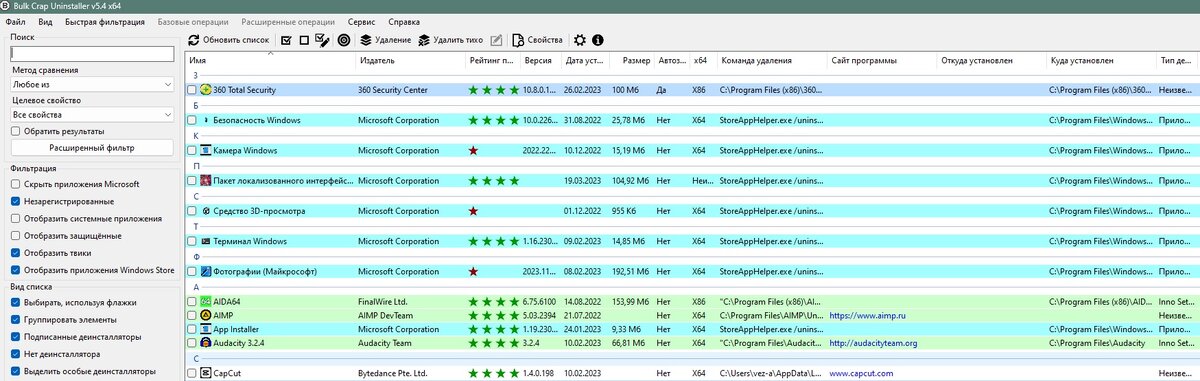This screenshot has width=1200, height=381.
Task: Open the http://audacityteam.org link
Action: tap(873, 343)
